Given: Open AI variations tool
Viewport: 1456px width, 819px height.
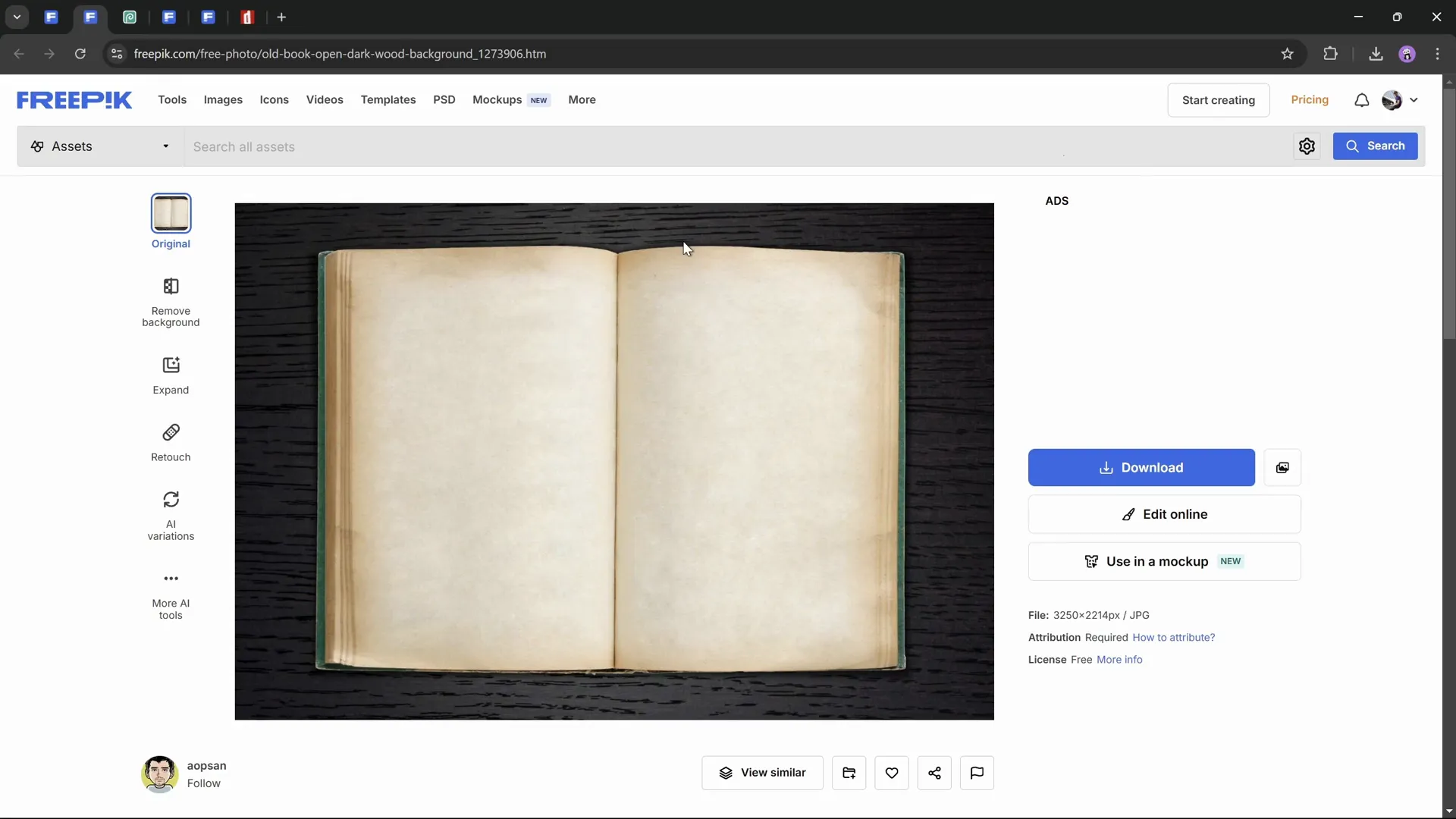Looking at the screenshot, I should 171,516.
